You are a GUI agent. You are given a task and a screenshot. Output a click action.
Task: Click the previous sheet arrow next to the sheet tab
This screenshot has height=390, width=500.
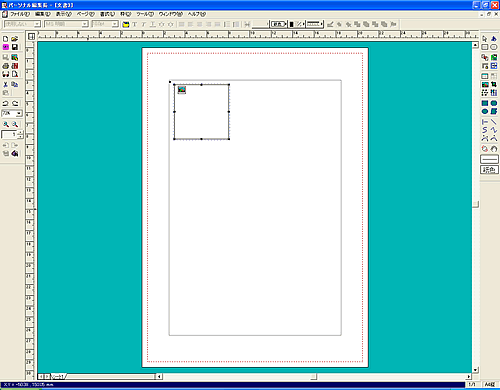41,377
